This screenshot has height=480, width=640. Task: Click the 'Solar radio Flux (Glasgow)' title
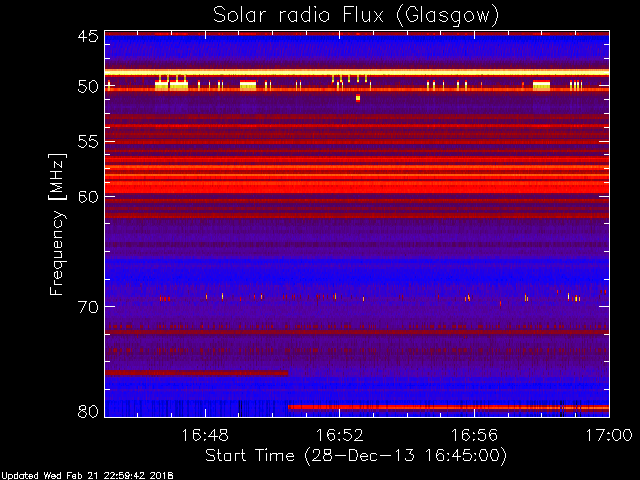click(x=356, y=16)
